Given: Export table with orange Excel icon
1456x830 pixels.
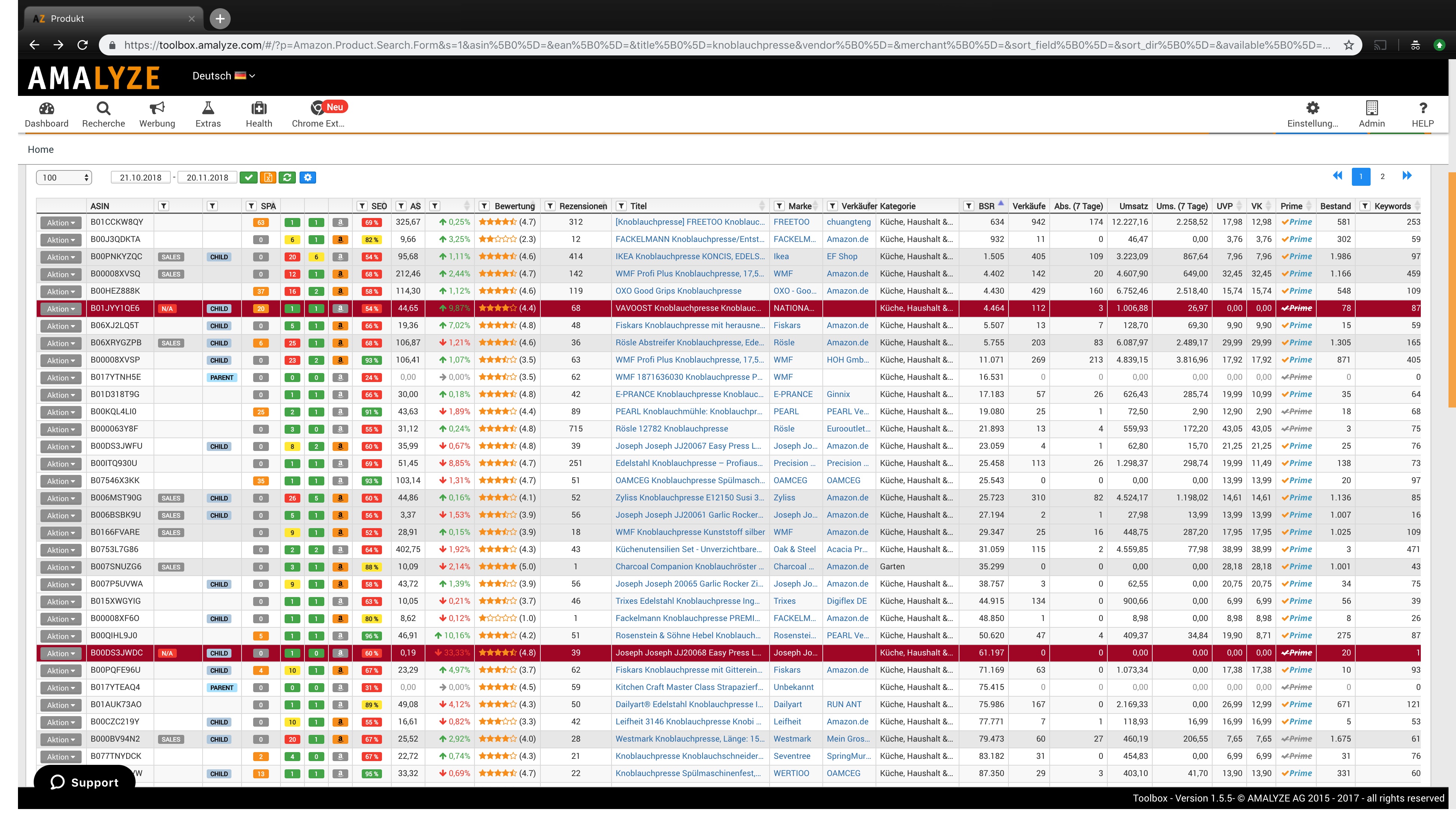Looking at the screenshot, I should [268, 177].
